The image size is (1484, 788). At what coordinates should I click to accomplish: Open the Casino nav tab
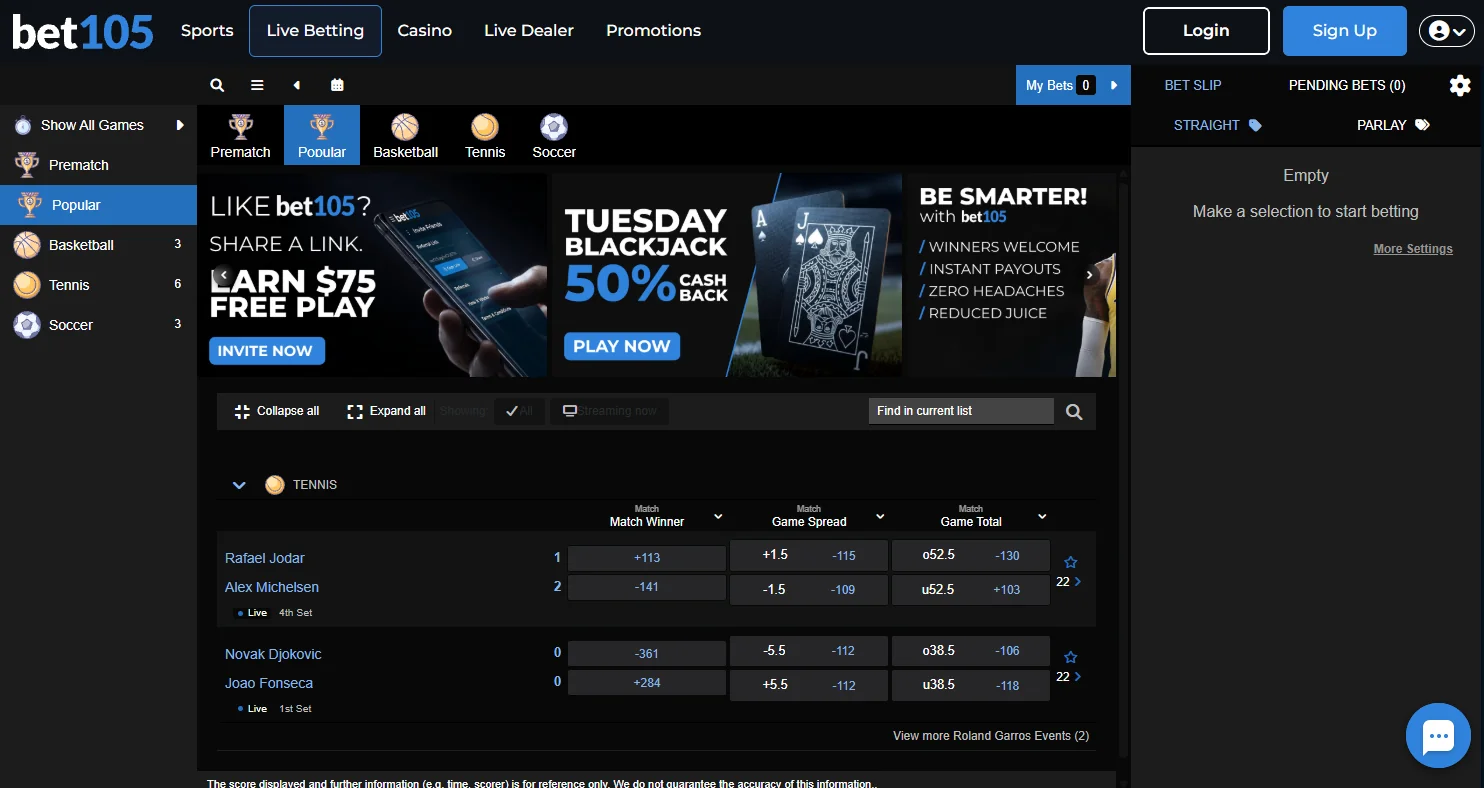coord(425,31)
